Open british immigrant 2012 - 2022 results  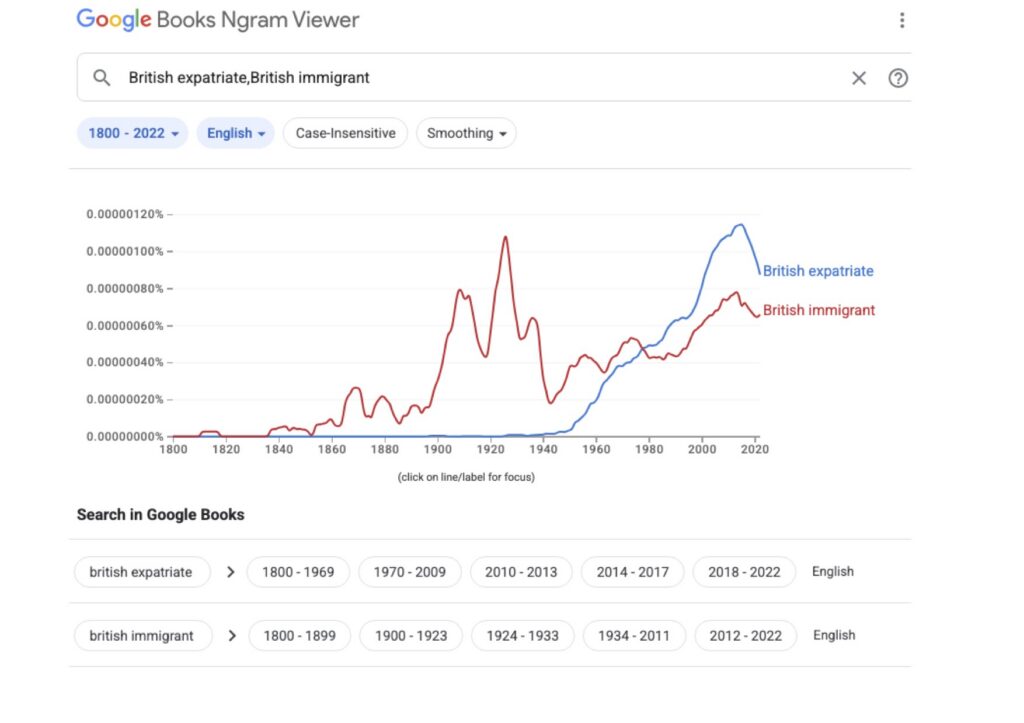pos(745,635)
